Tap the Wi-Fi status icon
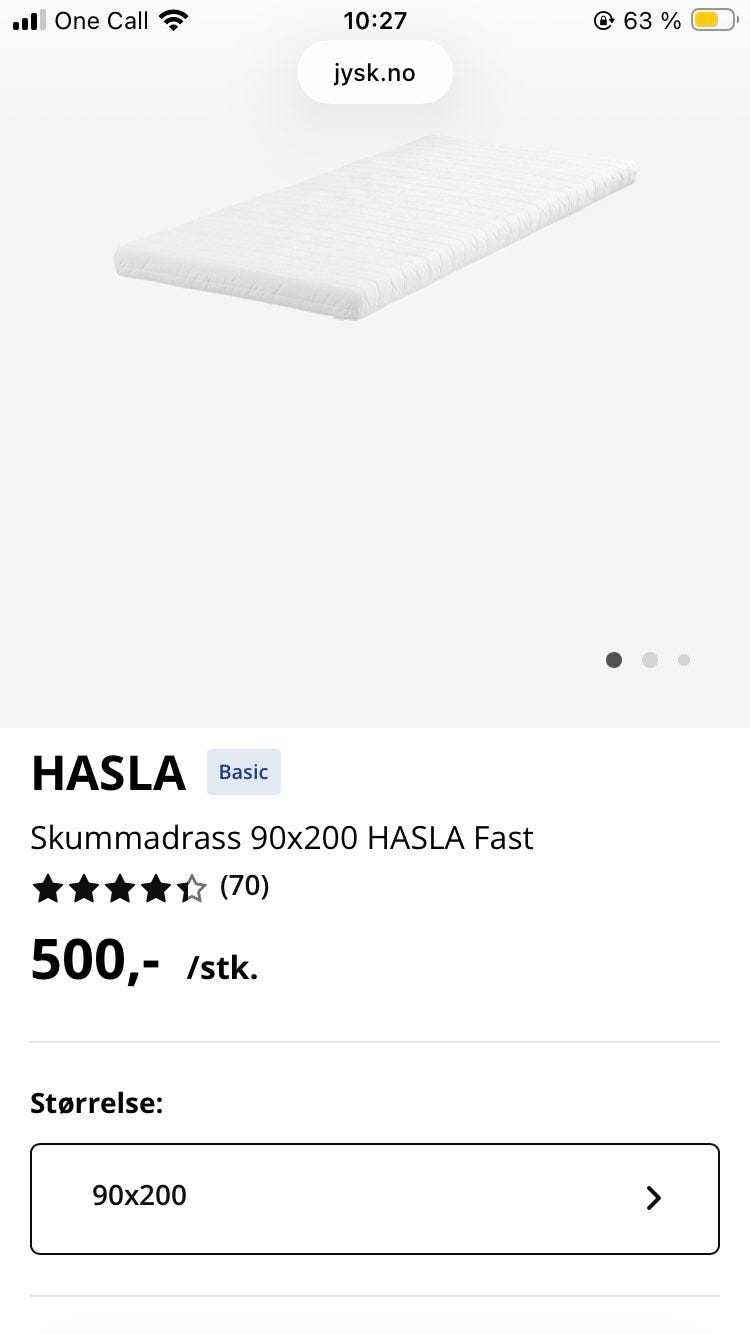This screenshot has width=750, height=1334. coord(174,21)
